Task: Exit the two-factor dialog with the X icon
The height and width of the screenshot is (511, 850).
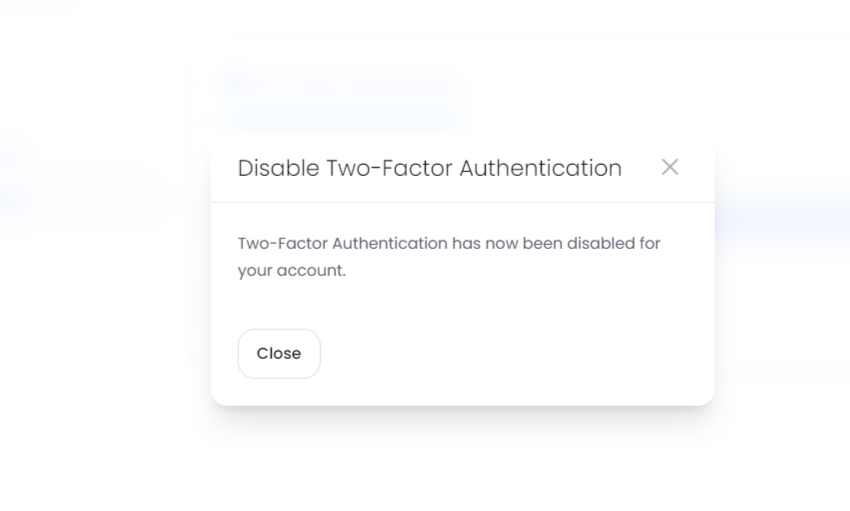Action: coord(670,167)
